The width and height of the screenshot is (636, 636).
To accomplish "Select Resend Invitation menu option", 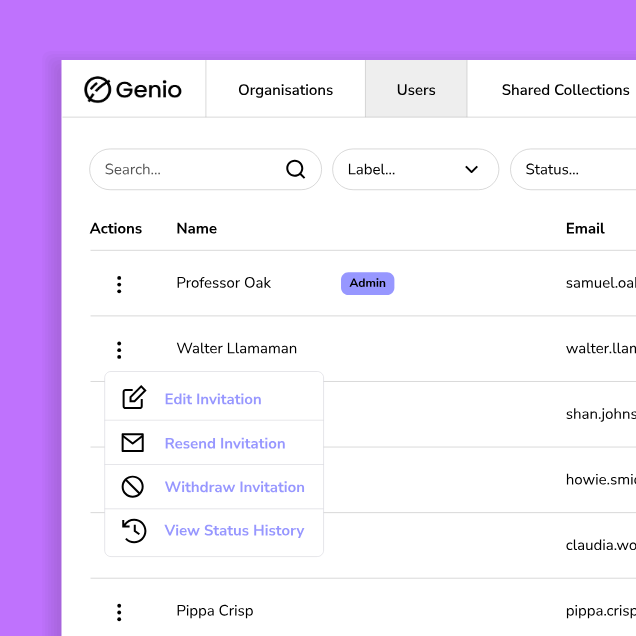I will coord(225,444).
